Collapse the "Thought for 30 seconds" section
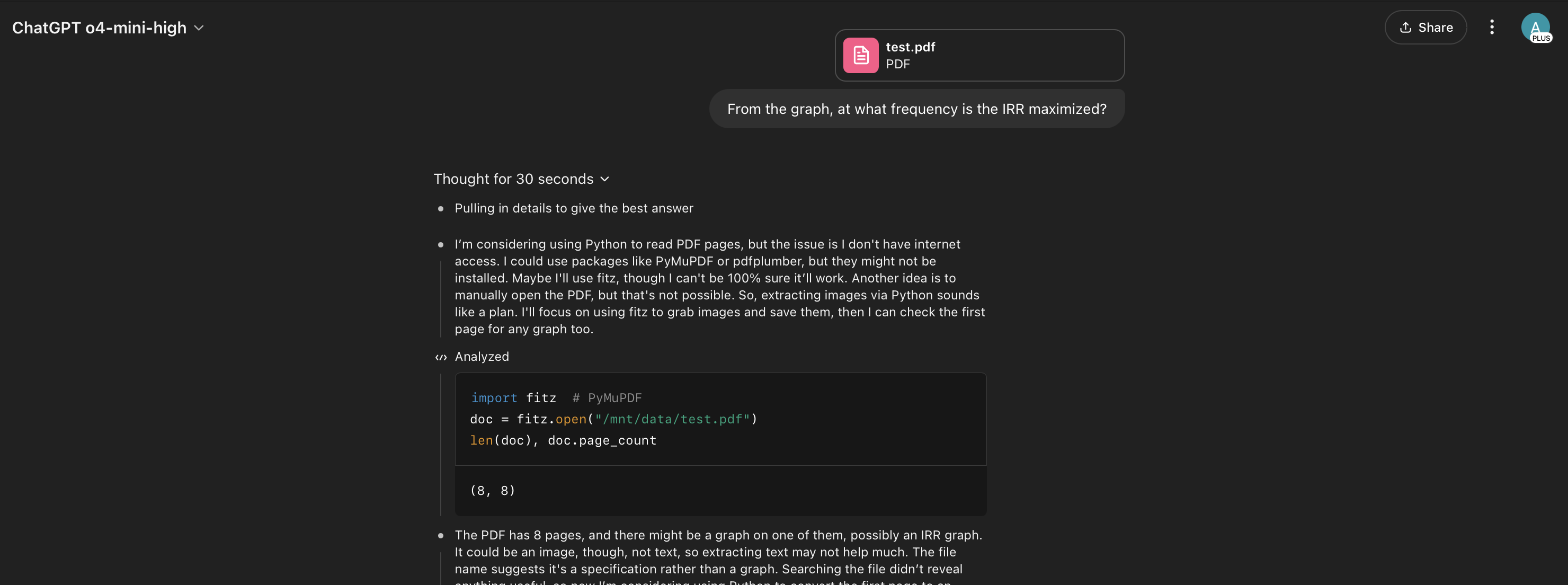The height and width of the screenshot is (585, 1568). pos(513,179)
